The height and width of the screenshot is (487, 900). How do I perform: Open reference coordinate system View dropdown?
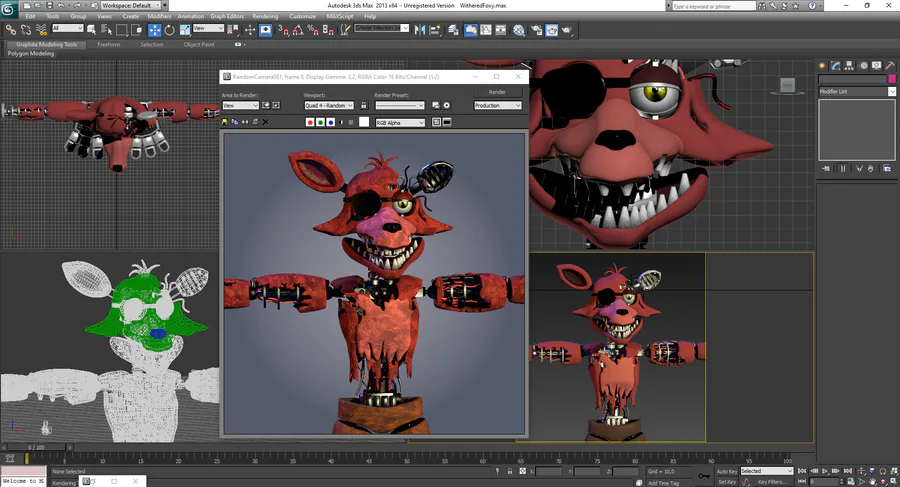208,28
